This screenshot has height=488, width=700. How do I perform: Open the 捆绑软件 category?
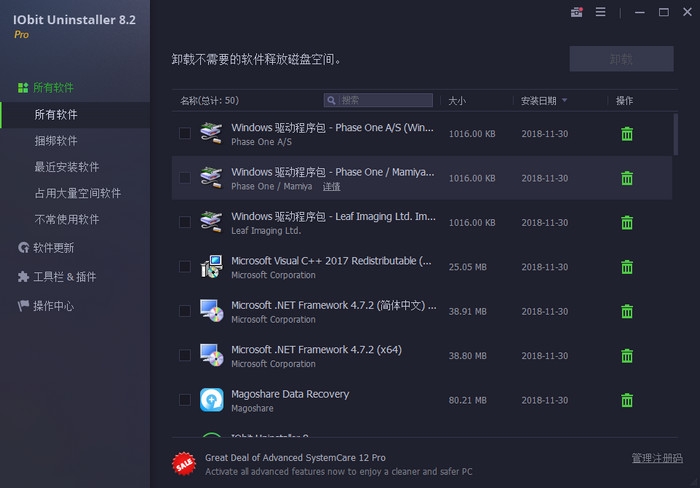click(56, 141)
